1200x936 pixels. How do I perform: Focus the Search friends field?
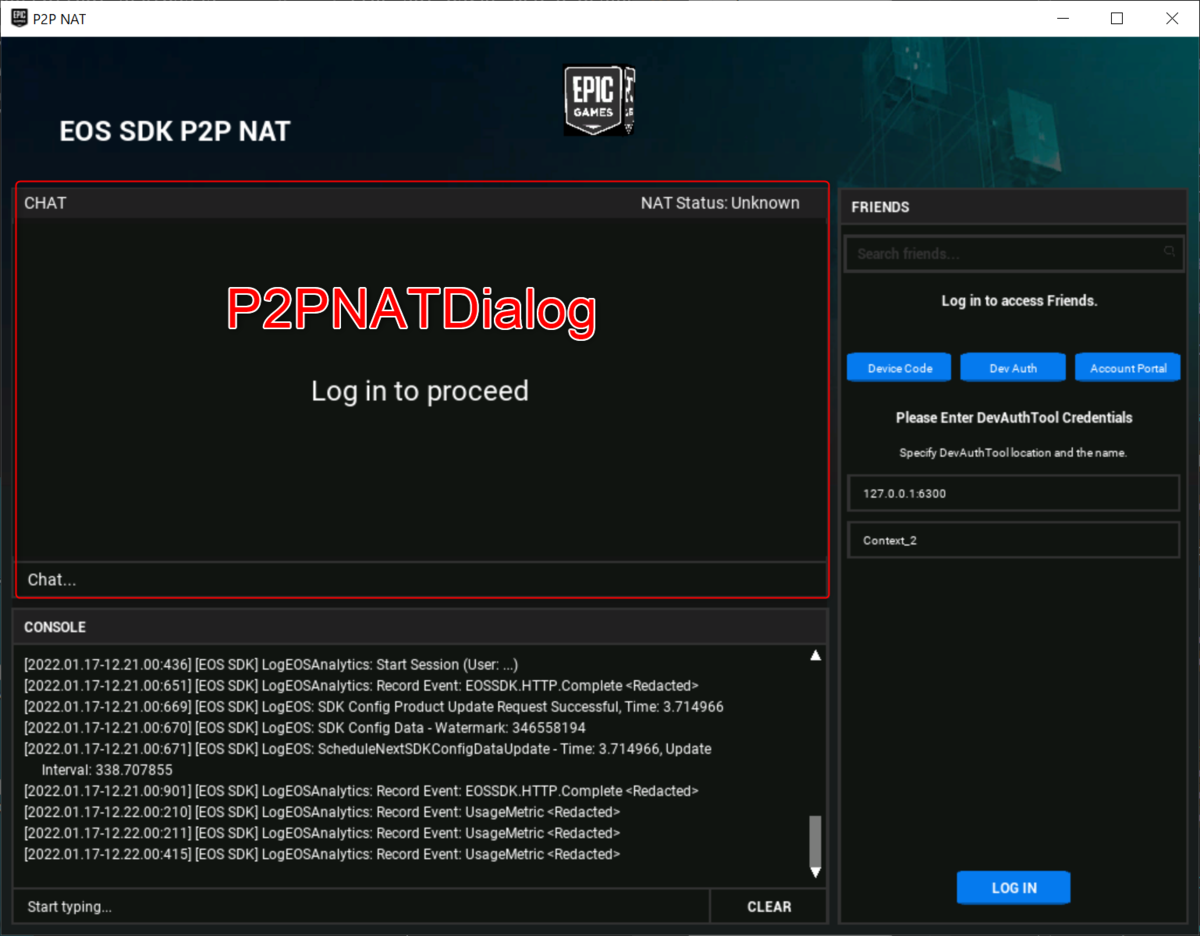(1013, 254)
